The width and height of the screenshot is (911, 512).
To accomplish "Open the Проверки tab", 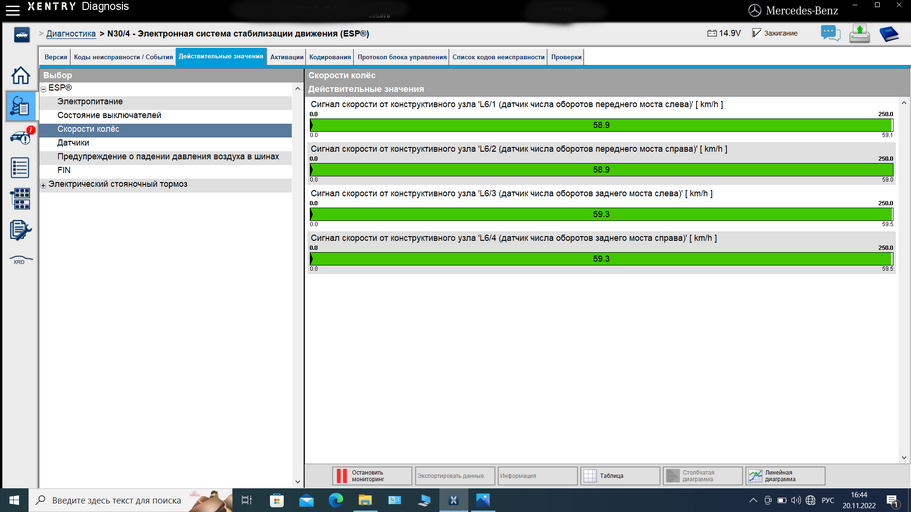I will pos(566,57).
